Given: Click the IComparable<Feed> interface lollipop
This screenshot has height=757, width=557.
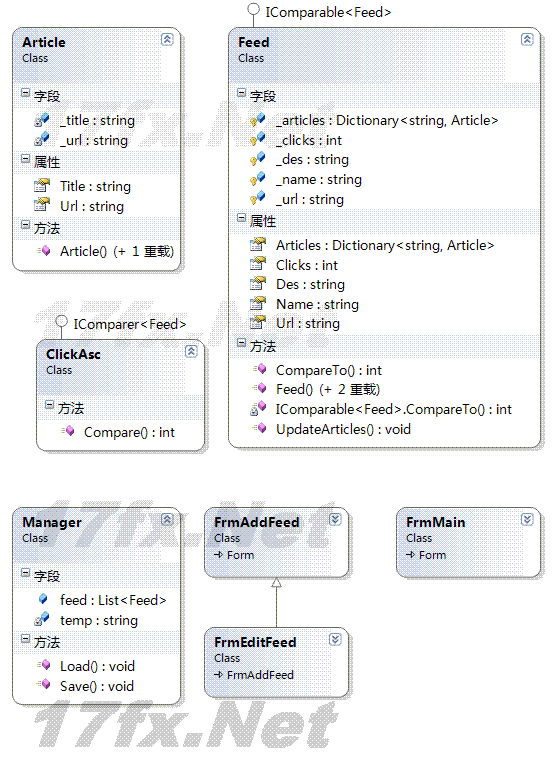Looking at the screenshot, I should (253, 10).
